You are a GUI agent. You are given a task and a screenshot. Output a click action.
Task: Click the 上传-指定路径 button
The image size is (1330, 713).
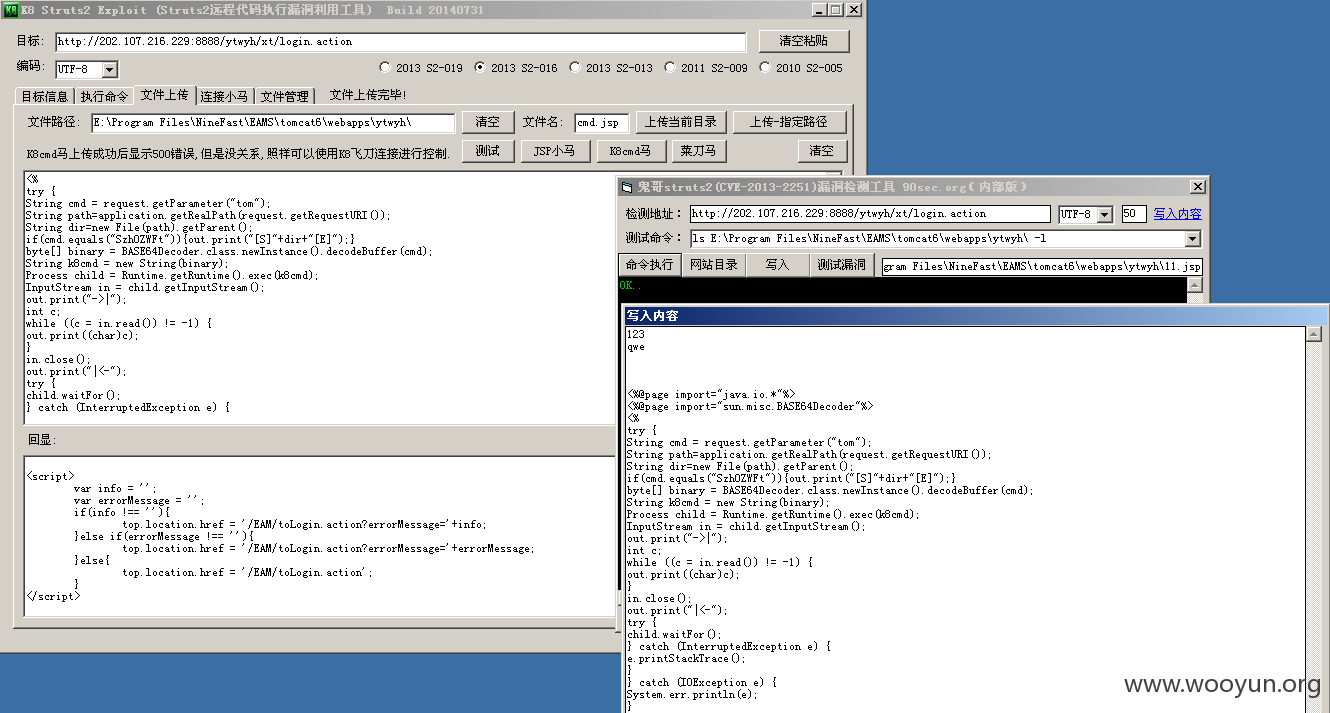789,122
